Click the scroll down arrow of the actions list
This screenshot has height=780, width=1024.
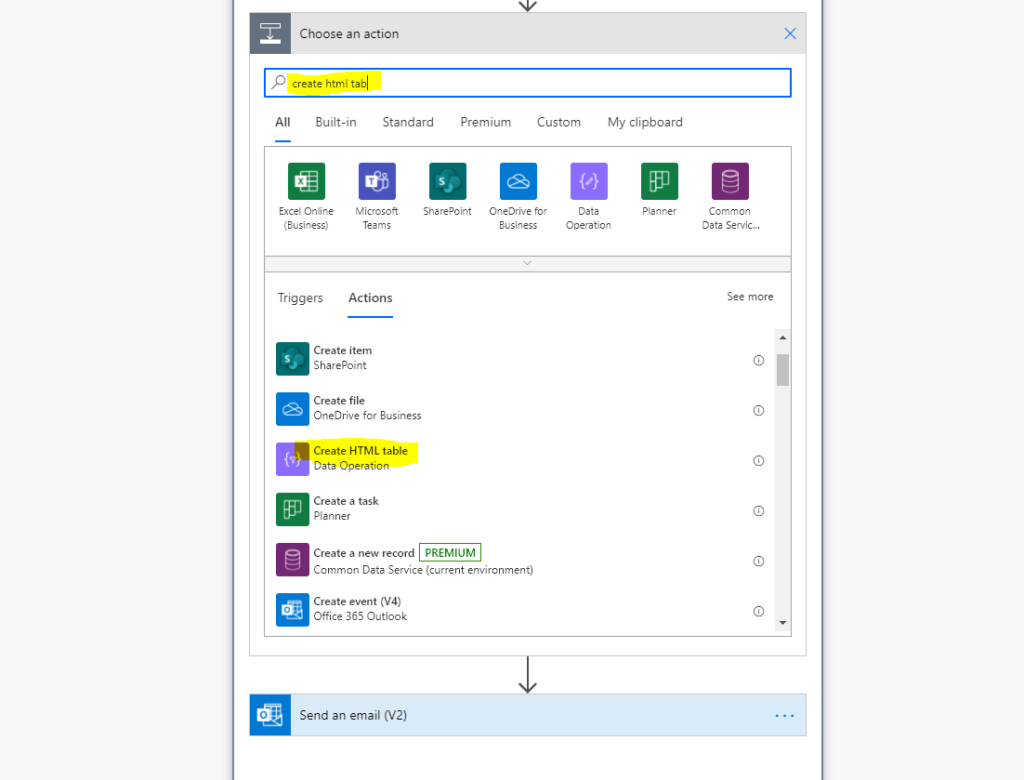coord(782,623)
